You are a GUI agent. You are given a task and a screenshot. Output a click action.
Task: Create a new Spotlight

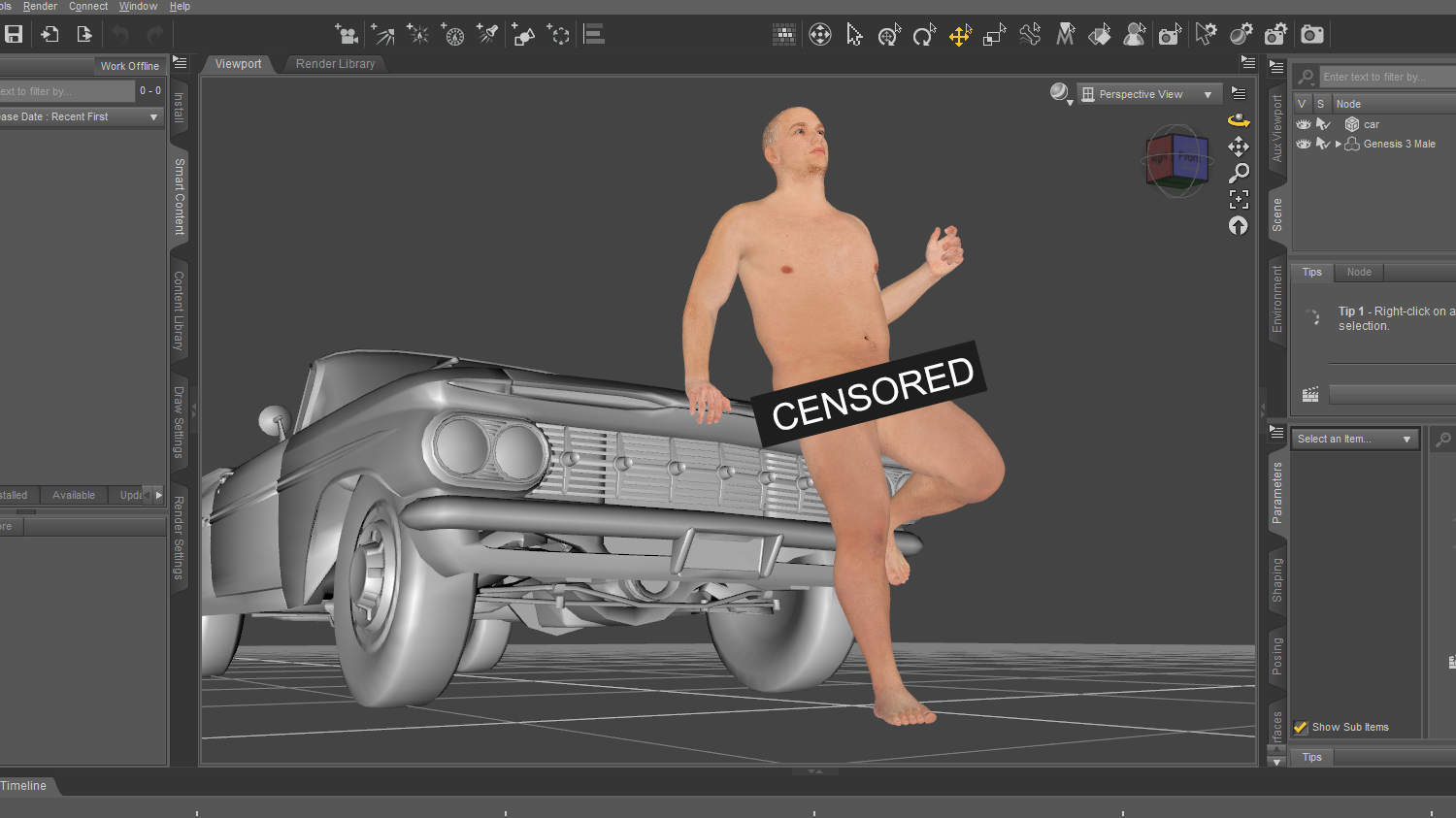point(487,35)
